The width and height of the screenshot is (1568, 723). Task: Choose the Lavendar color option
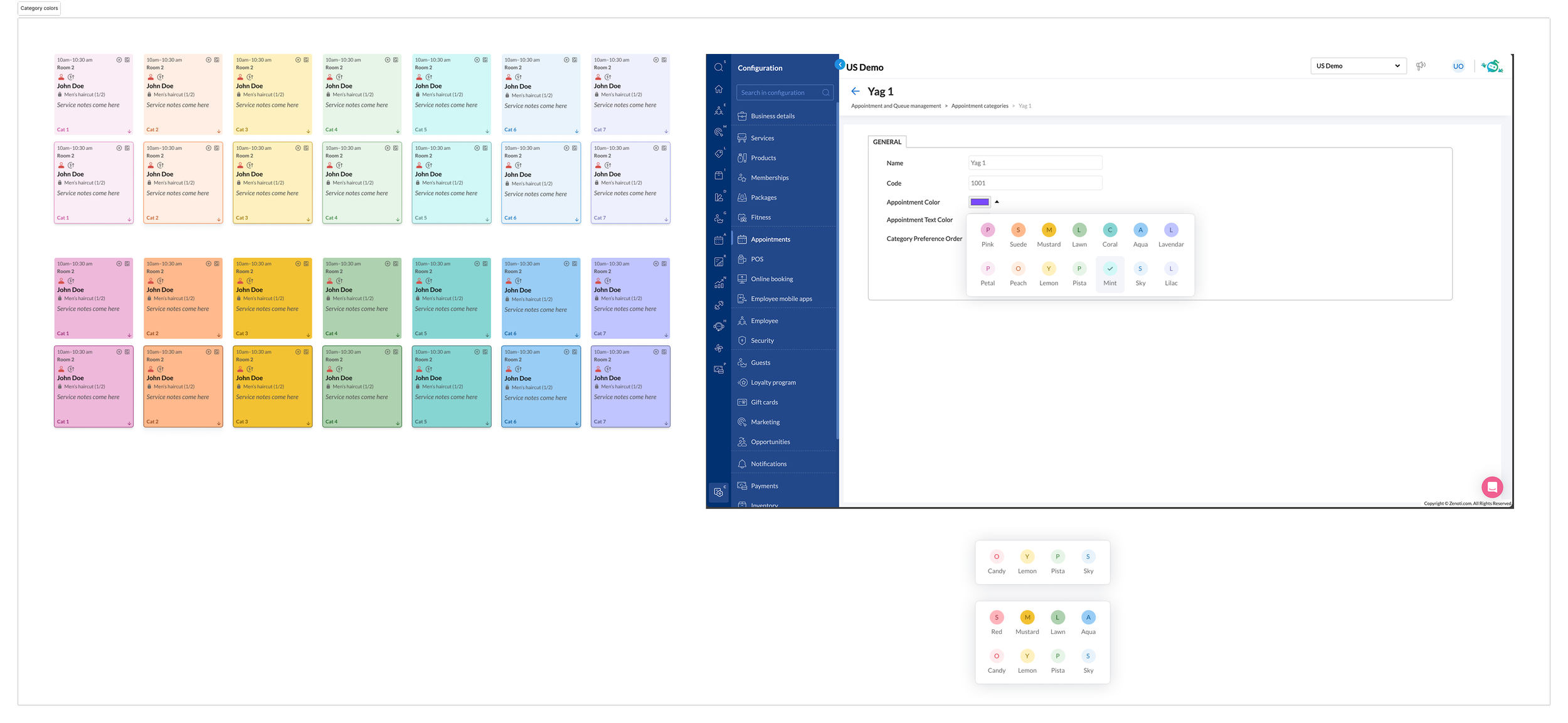[1170, 230]
